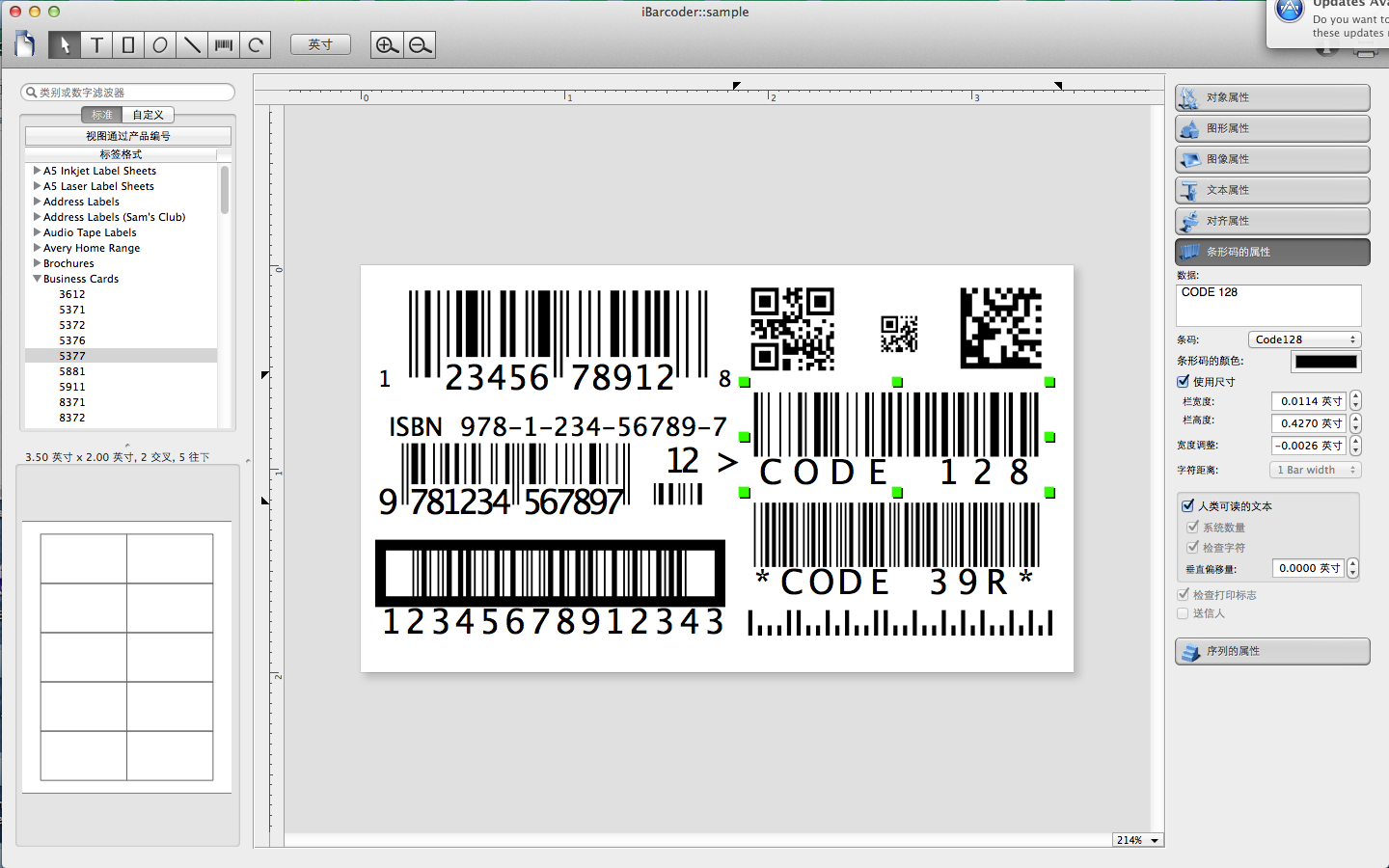Switch to the 自定义 tab
This screenshot has width=1389, height=868.
pyautogui.click(x=149, y=115)
